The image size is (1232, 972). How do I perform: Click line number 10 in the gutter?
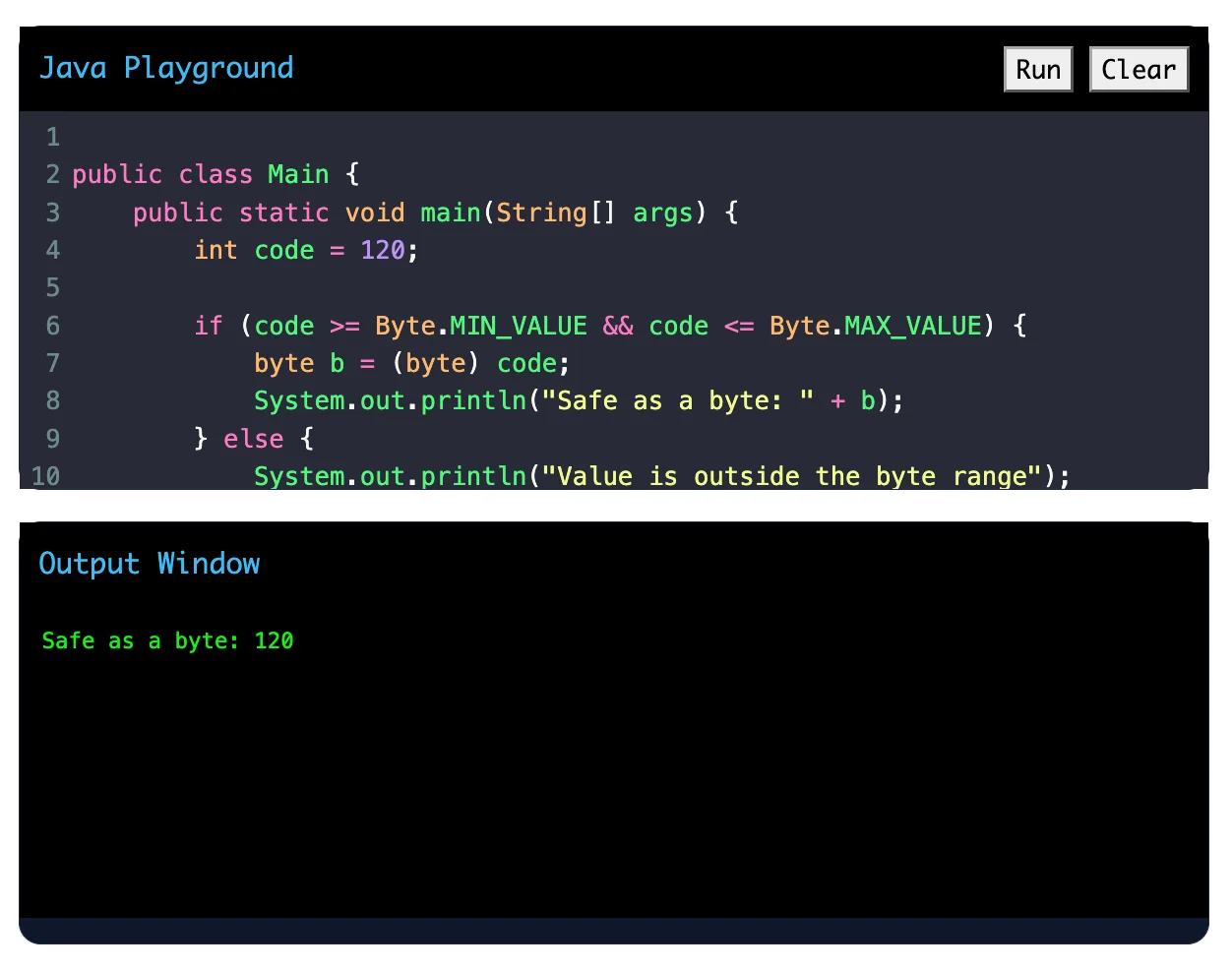(45, 477)
